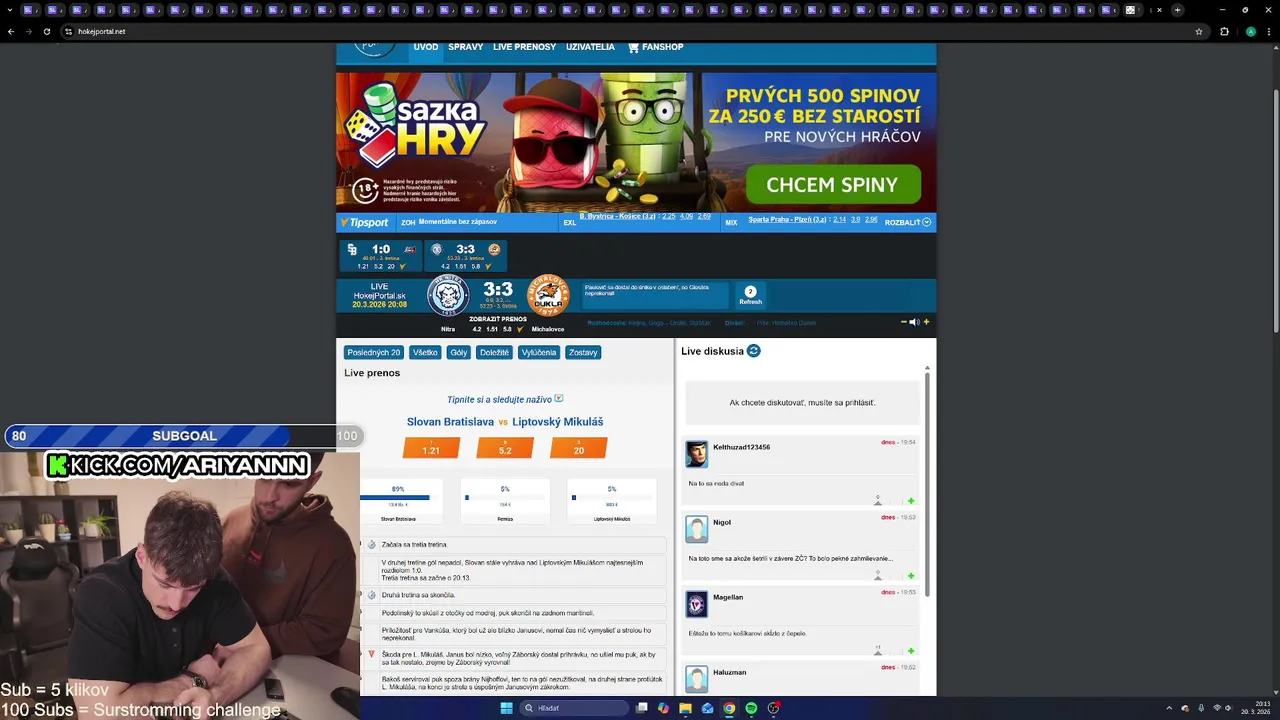The width and height of the screenshot is (1280, 720).
Task: Bet on Slovan Bratislava odds 1.21
Action: 431,448
